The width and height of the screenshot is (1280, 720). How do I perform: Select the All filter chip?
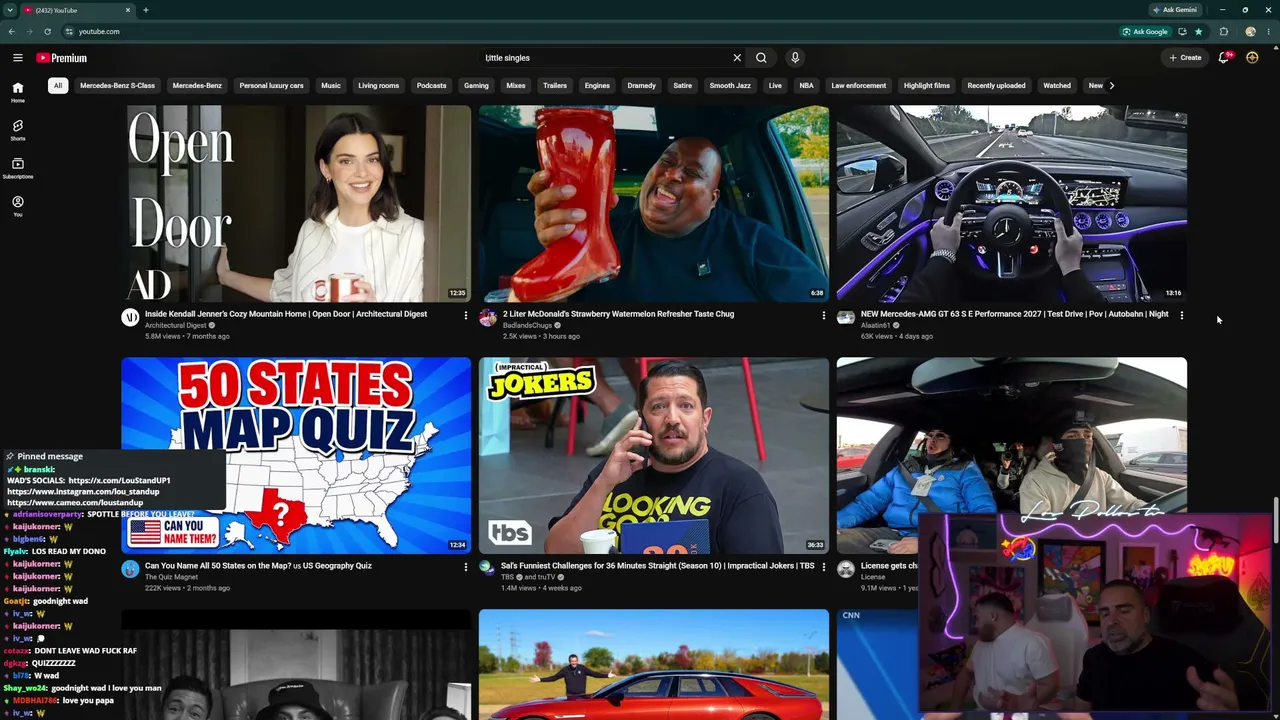point(58,85)
